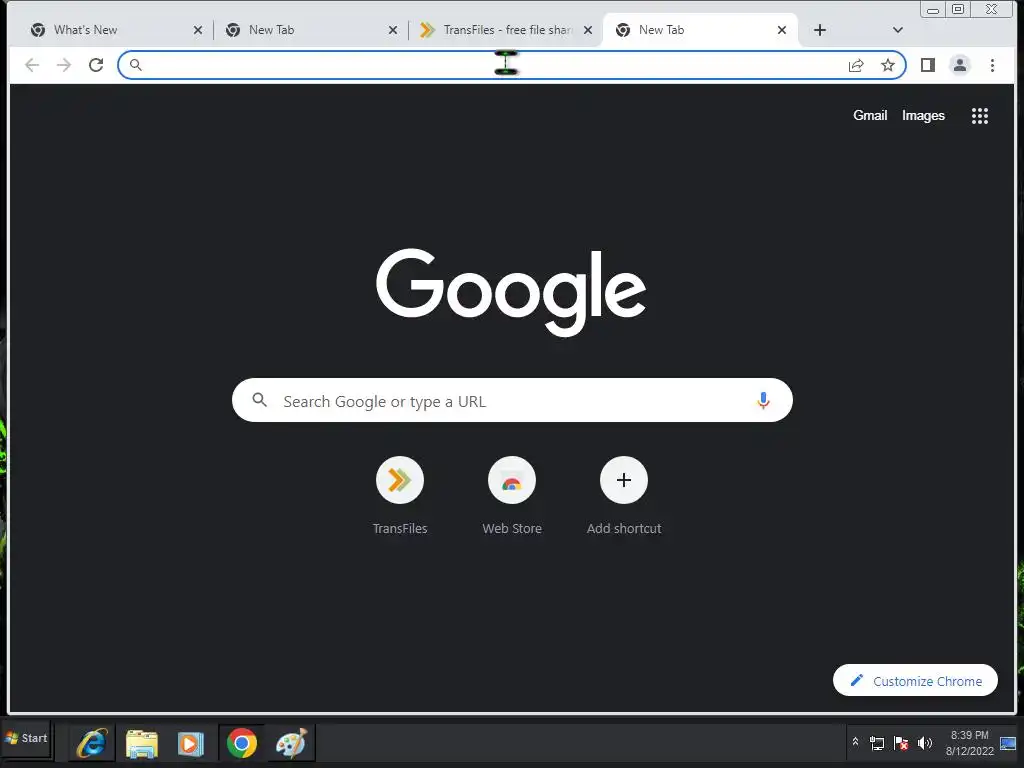
Task: Open Chrome's three-dot menu
Action: point(992,65)
